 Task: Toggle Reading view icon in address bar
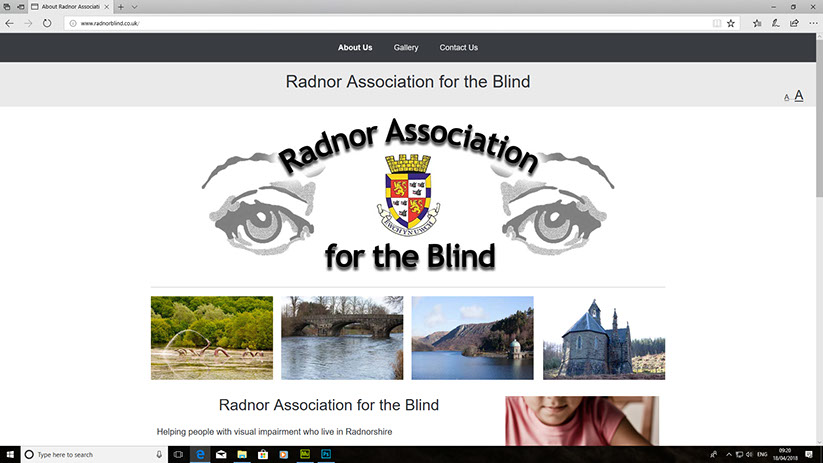coord(716,23)
